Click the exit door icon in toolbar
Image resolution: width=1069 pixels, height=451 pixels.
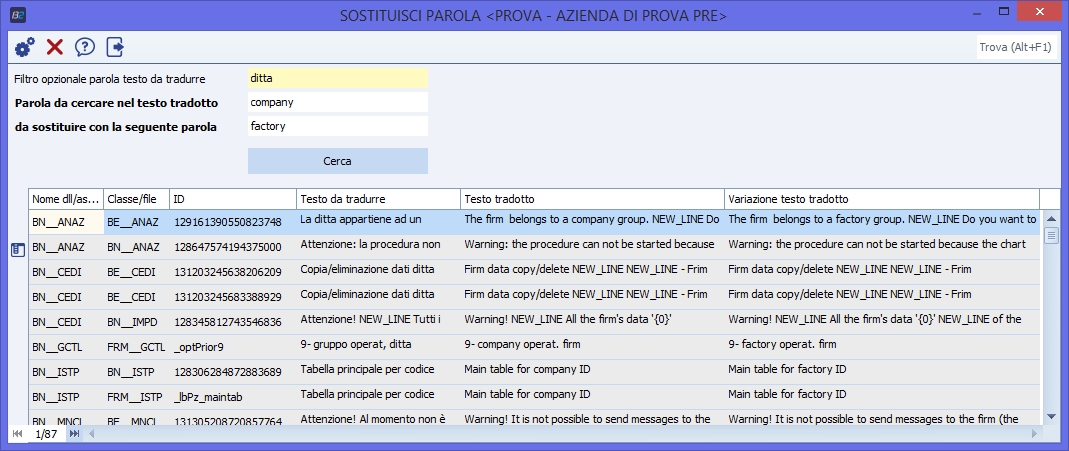tap(115, 47)
